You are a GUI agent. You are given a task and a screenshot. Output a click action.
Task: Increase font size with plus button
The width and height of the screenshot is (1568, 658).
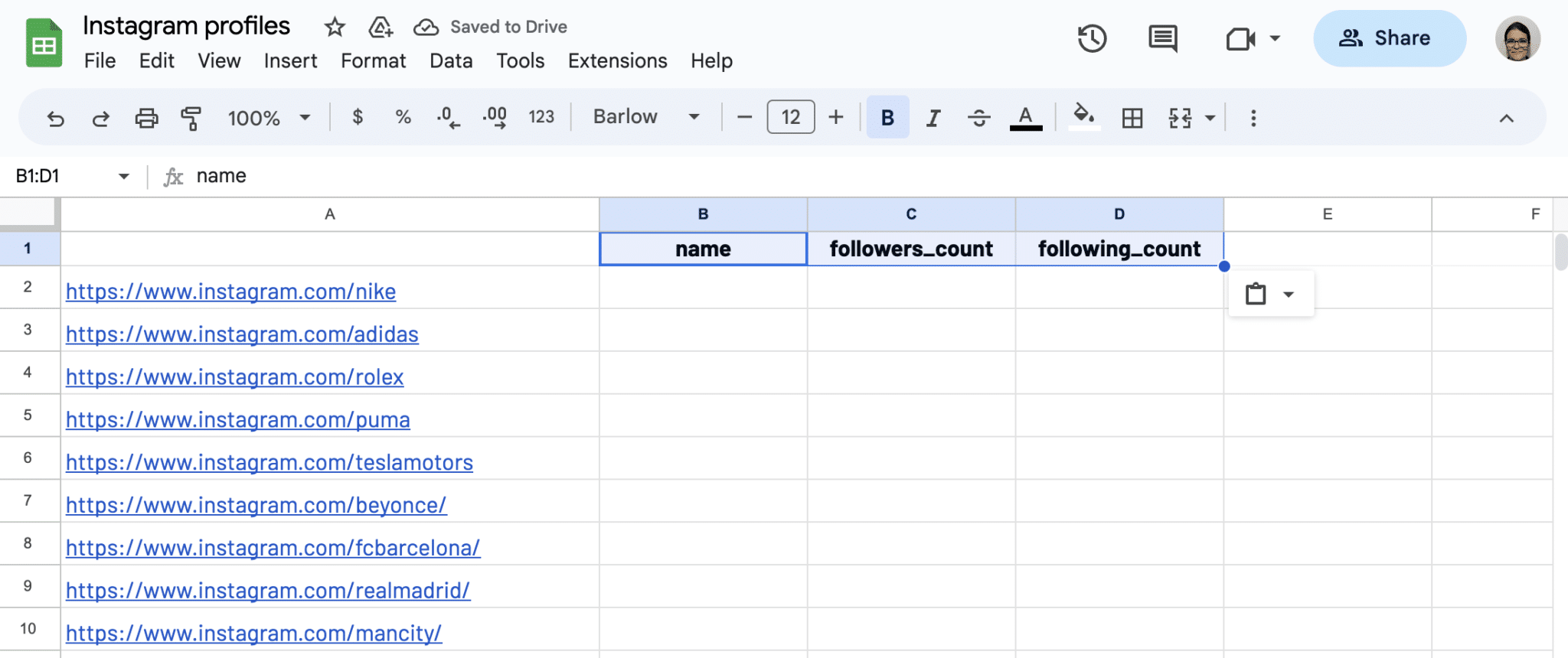pos(836,117)
